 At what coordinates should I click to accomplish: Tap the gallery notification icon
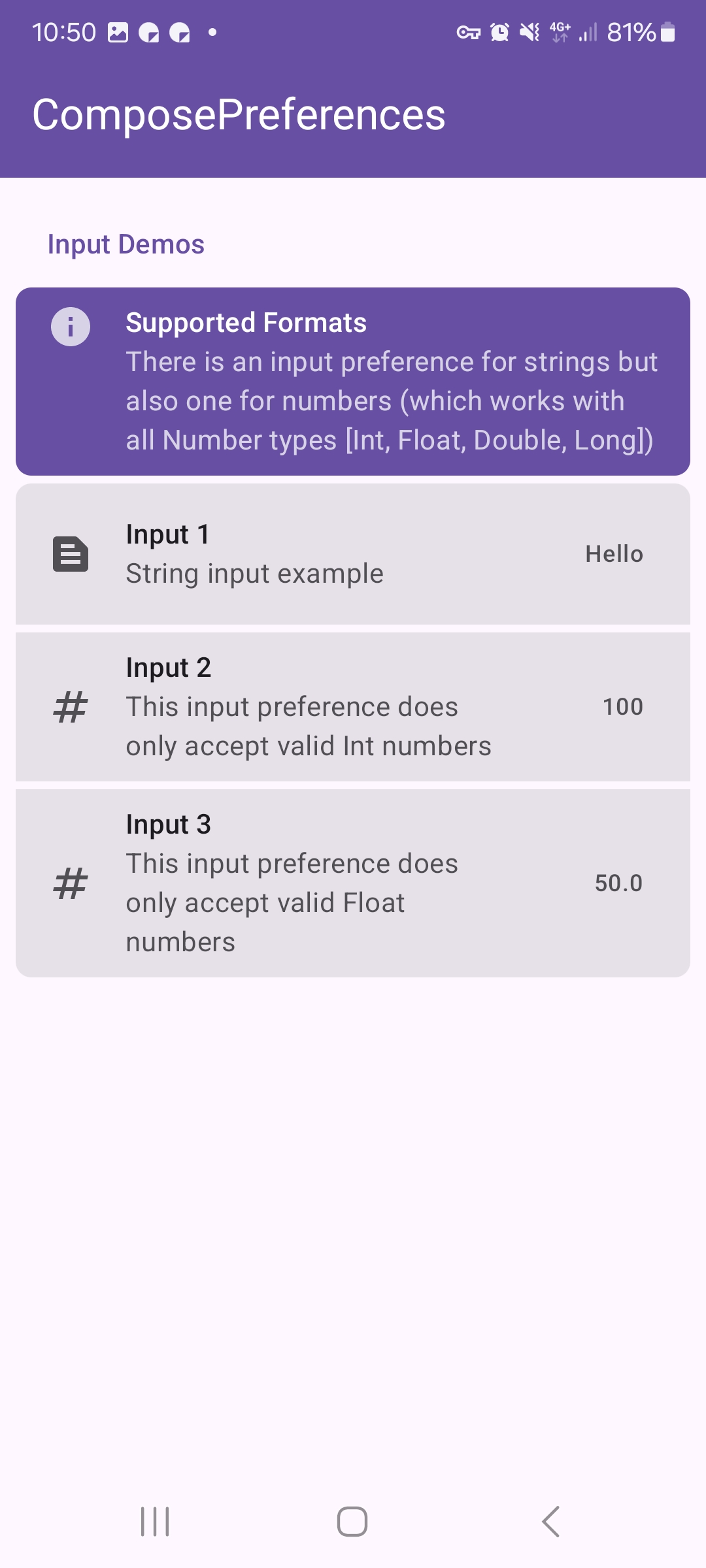tap(118, 32)
